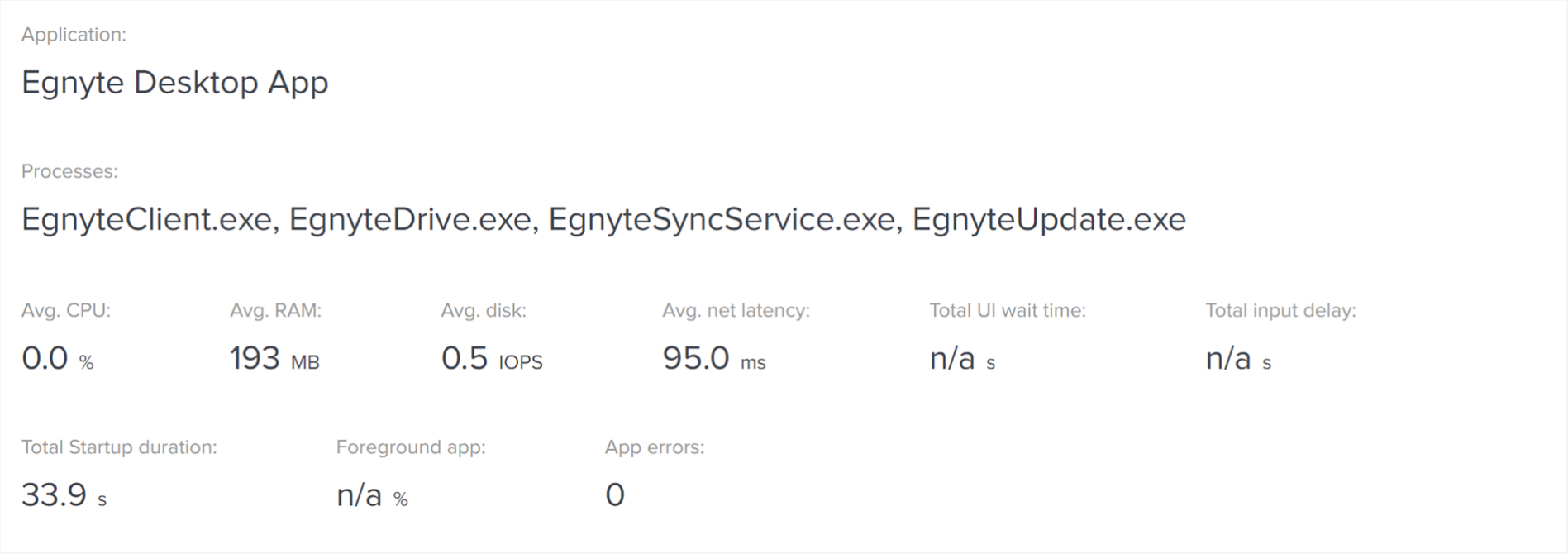Click the Total Startup duration label
The height and width of the screenshot is (554, 1568).
119,447
